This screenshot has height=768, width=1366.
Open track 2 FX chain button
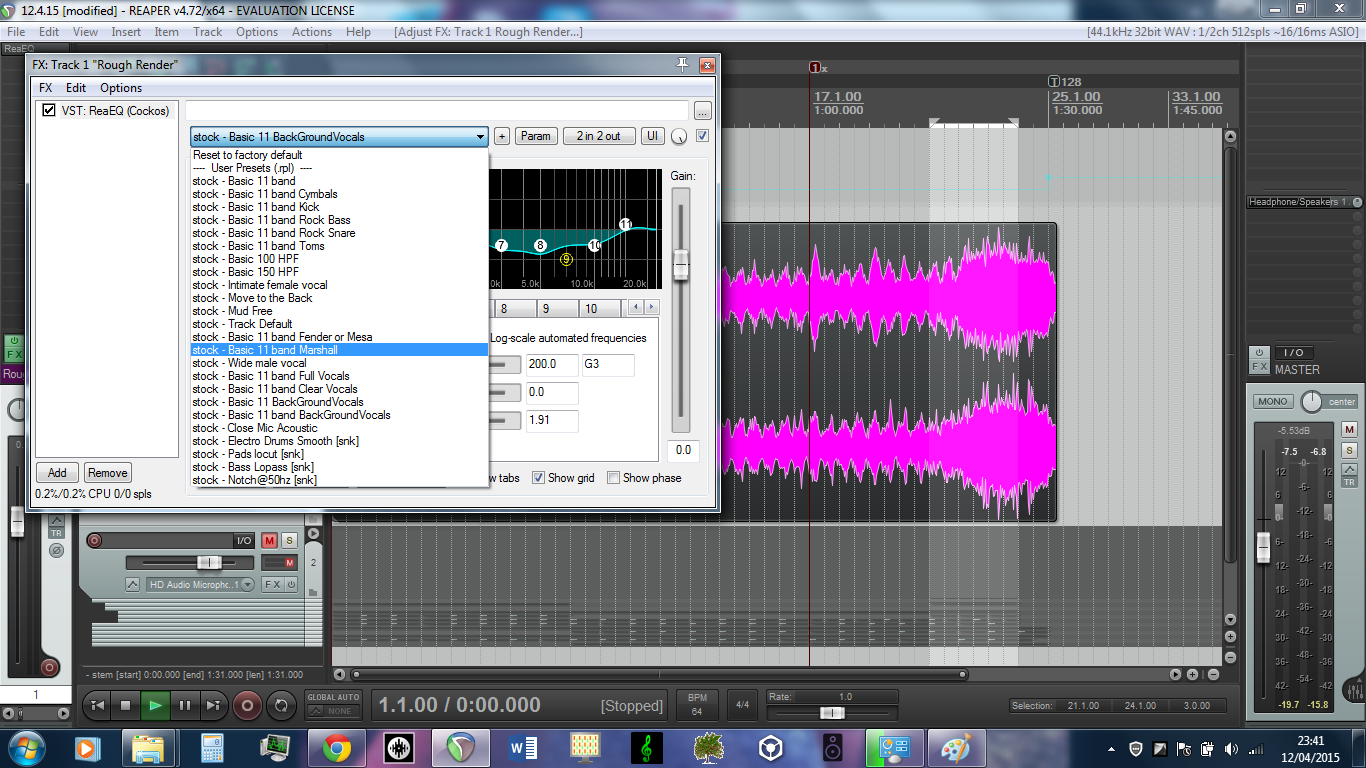pyautogui.click(x=272, y=585)
